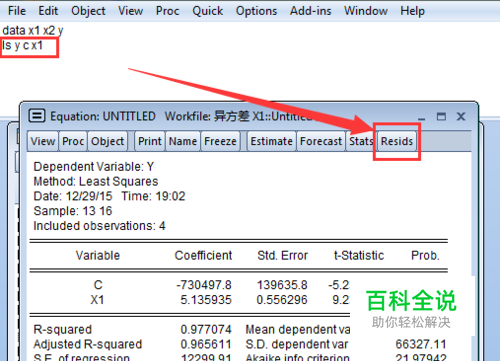Click the Std. Error column header
Viewport: 500px width, 361px height.
[x=282, y=256]
